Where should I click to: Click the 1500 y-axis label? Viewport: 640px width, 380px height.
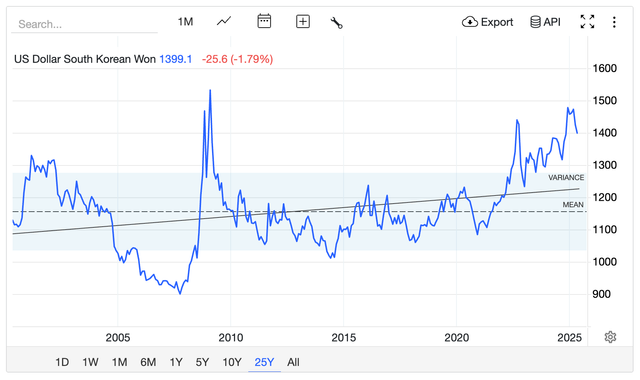604,100
